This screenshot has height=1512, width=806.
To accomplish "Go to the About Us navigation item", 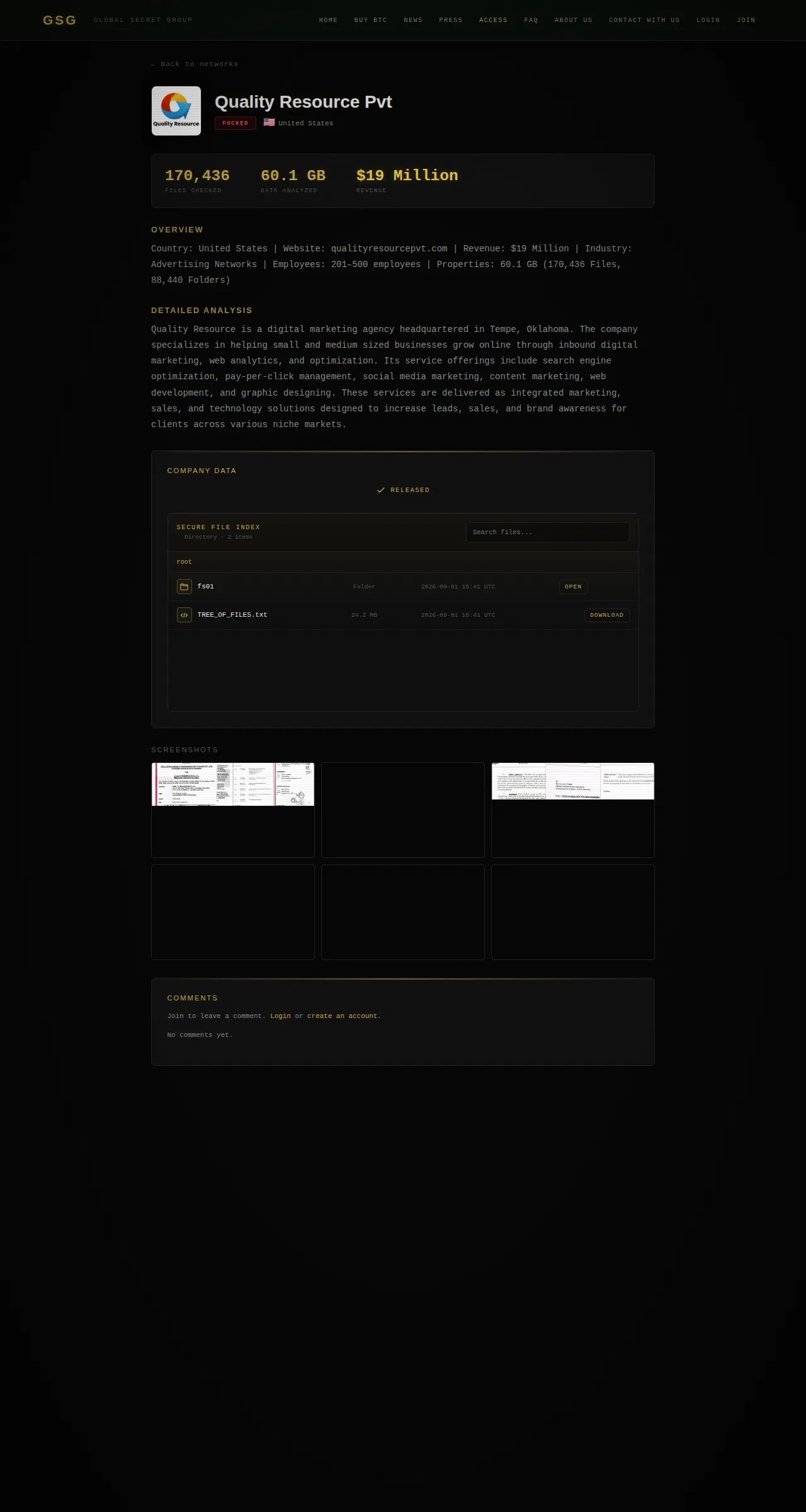I will (573, 20).
